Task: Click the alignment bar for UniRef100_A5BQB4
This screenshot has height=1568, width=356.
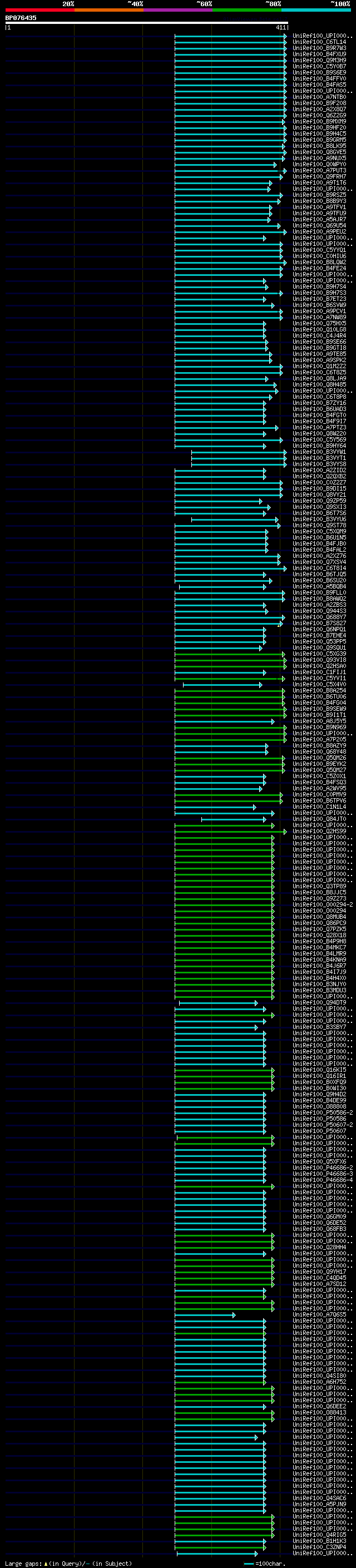Action: pyautogui.click(x=222, y=587)
